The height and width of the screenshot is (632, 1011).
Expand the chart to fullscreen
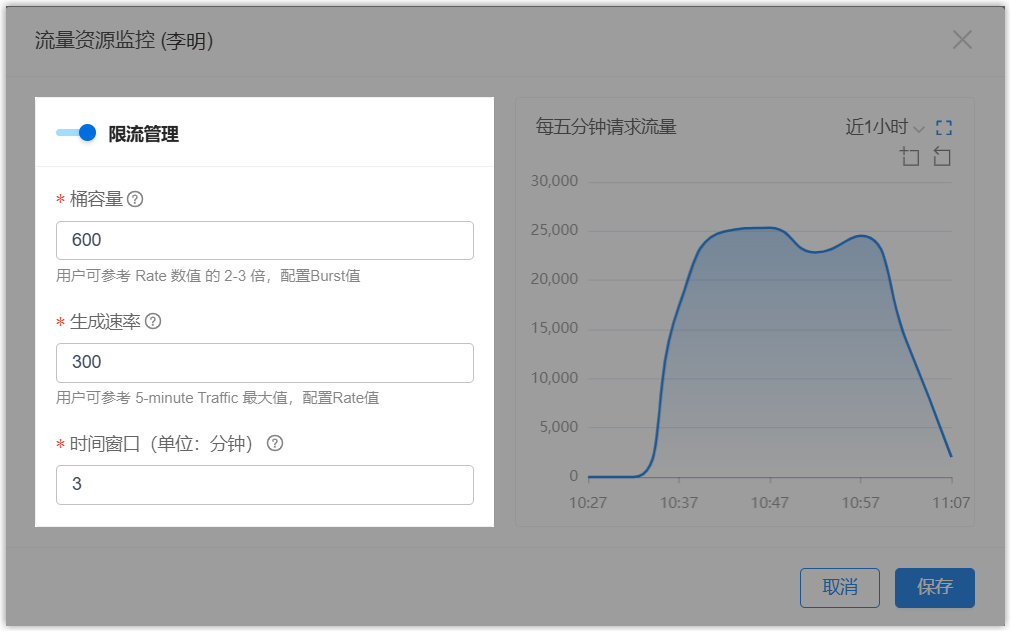[944, 128]
